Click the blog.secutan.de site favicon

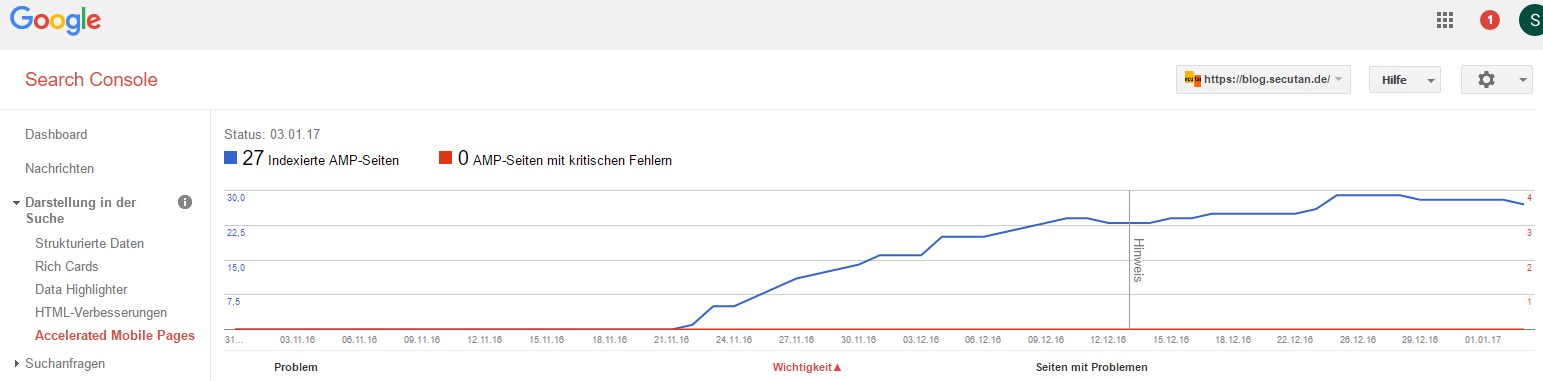(1192, 80)
